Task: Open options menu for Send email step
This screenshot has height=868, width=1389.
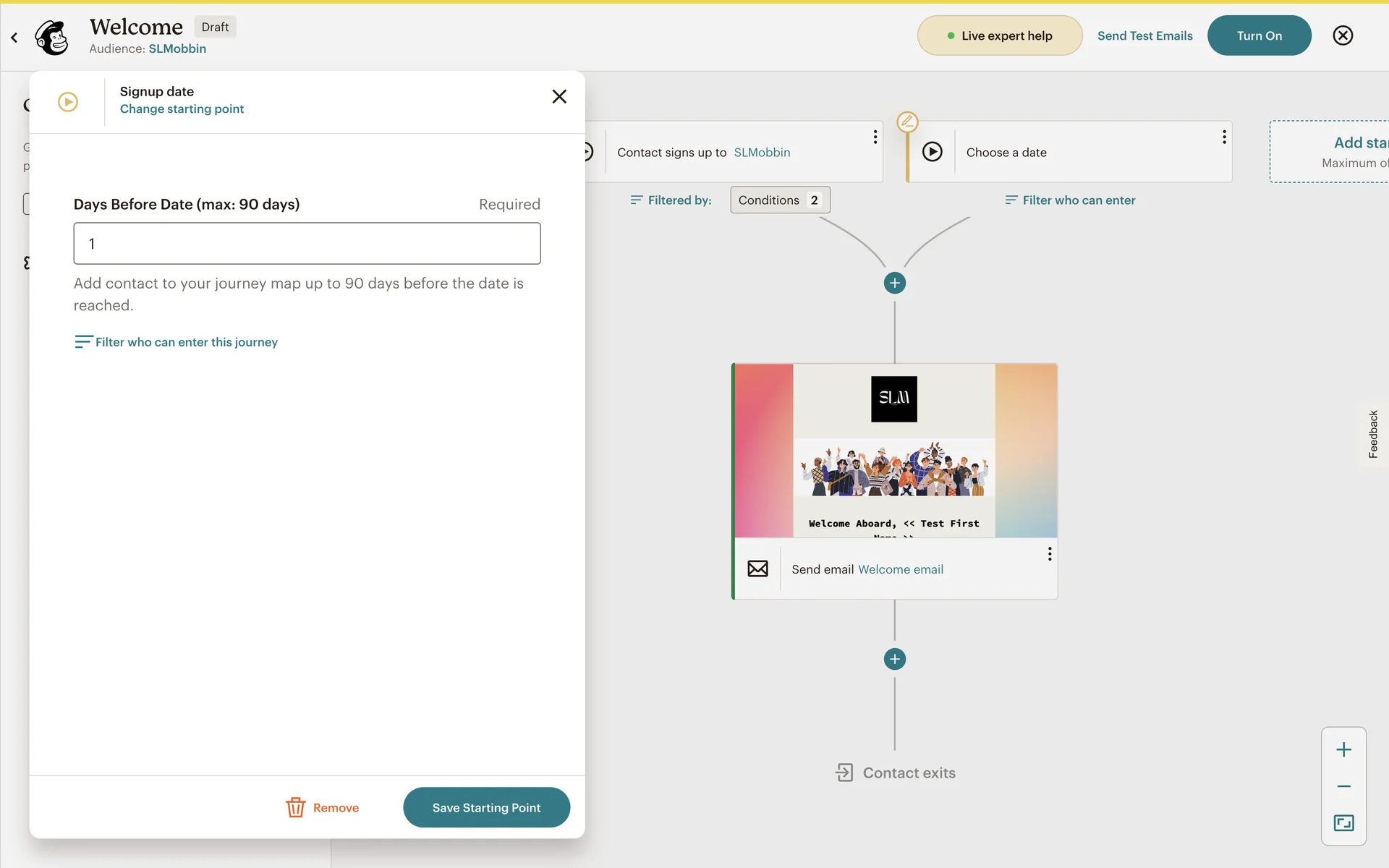Action: tap(1049, 554)
